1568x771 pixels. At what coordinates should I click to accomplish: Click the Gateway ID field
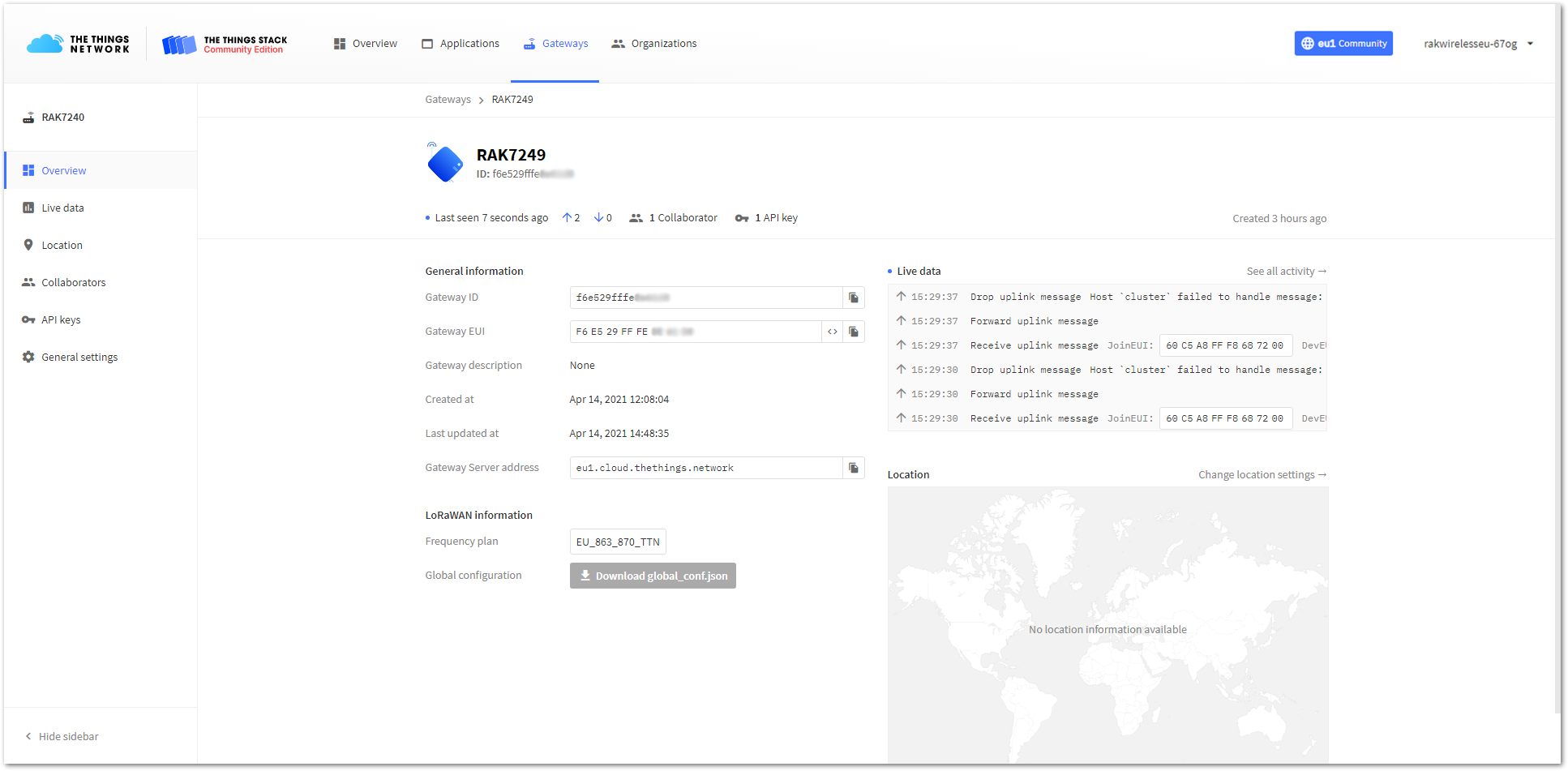tap(706, 298)
